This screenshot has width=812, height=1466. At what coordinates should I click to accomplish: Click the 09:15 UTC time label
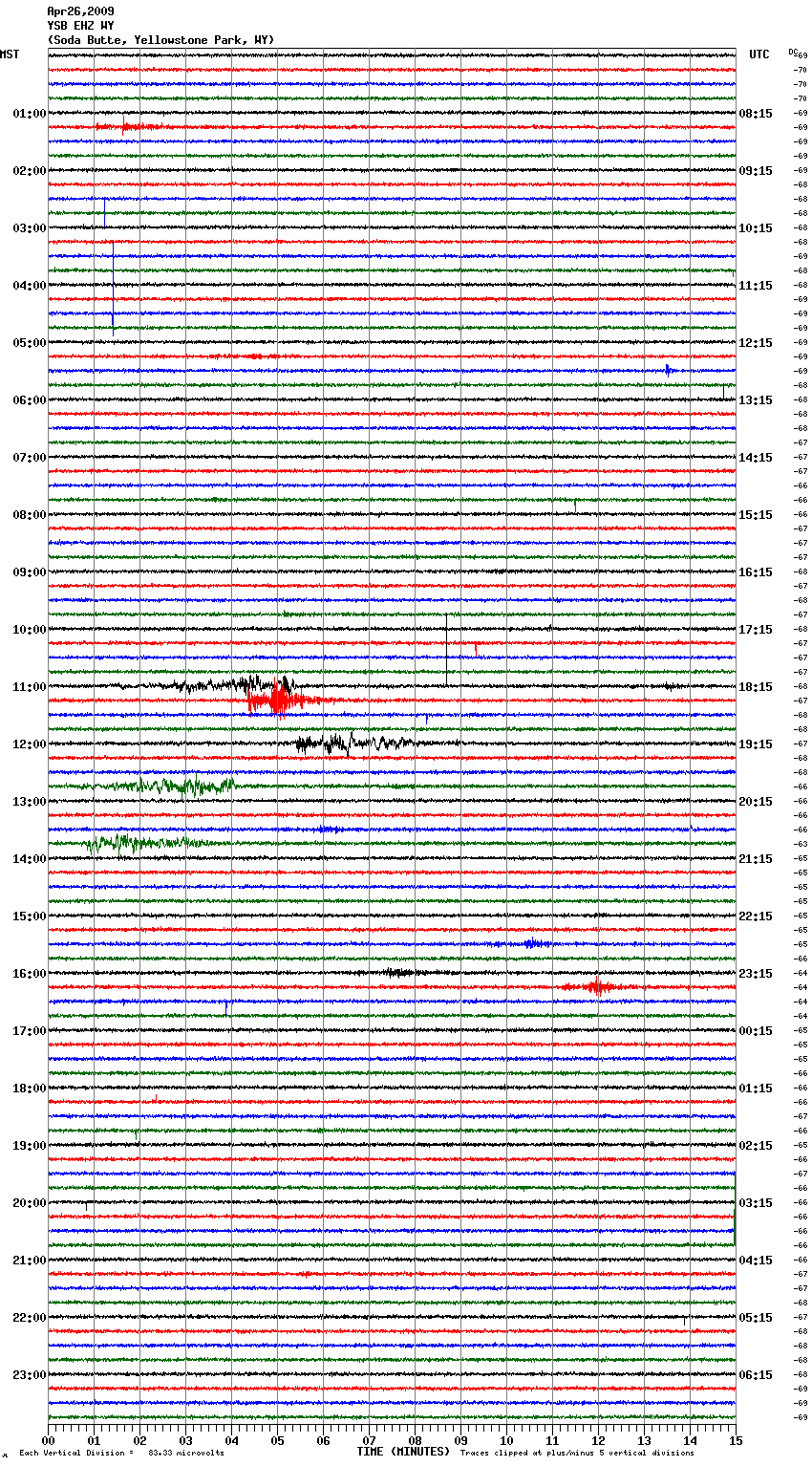pyautogui.click(x=756, y=171)
